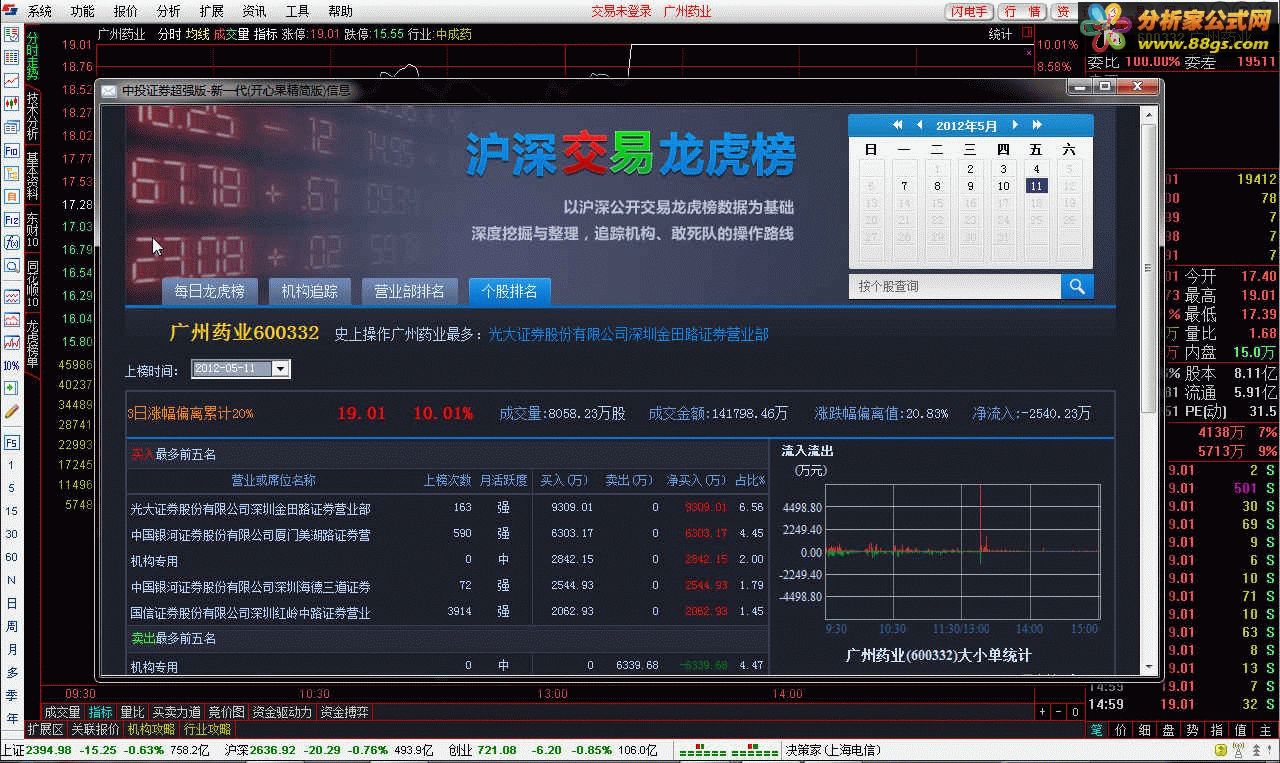Click 光大证券深圳金田路证券营业部 link

pyautogui.click(x=628, y=334)
